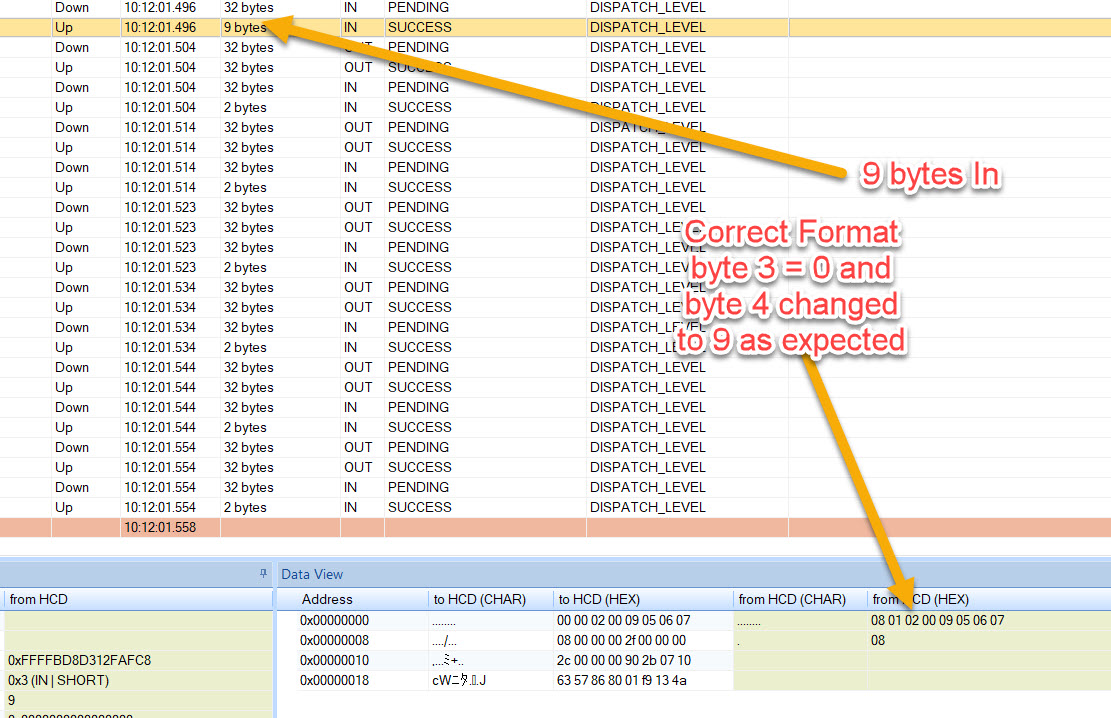The height and width of the screenshot is (718, 1111).
Task: Select the value 0xFFFFBD8D312FAFC8 in the left panel
Action: pyautogui.click(x=79, y=660)
